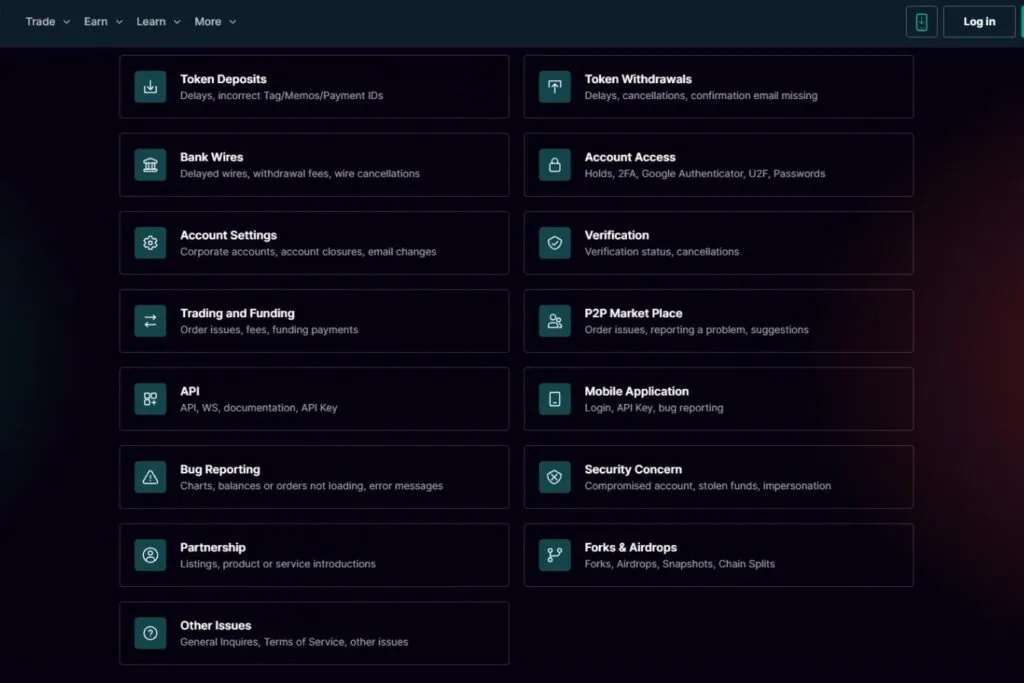Click 'Order issues, reporting a problem, suggestions' text
This screenshot has width=1024, height=683.
pyautogui.click(x=696, y=330)
